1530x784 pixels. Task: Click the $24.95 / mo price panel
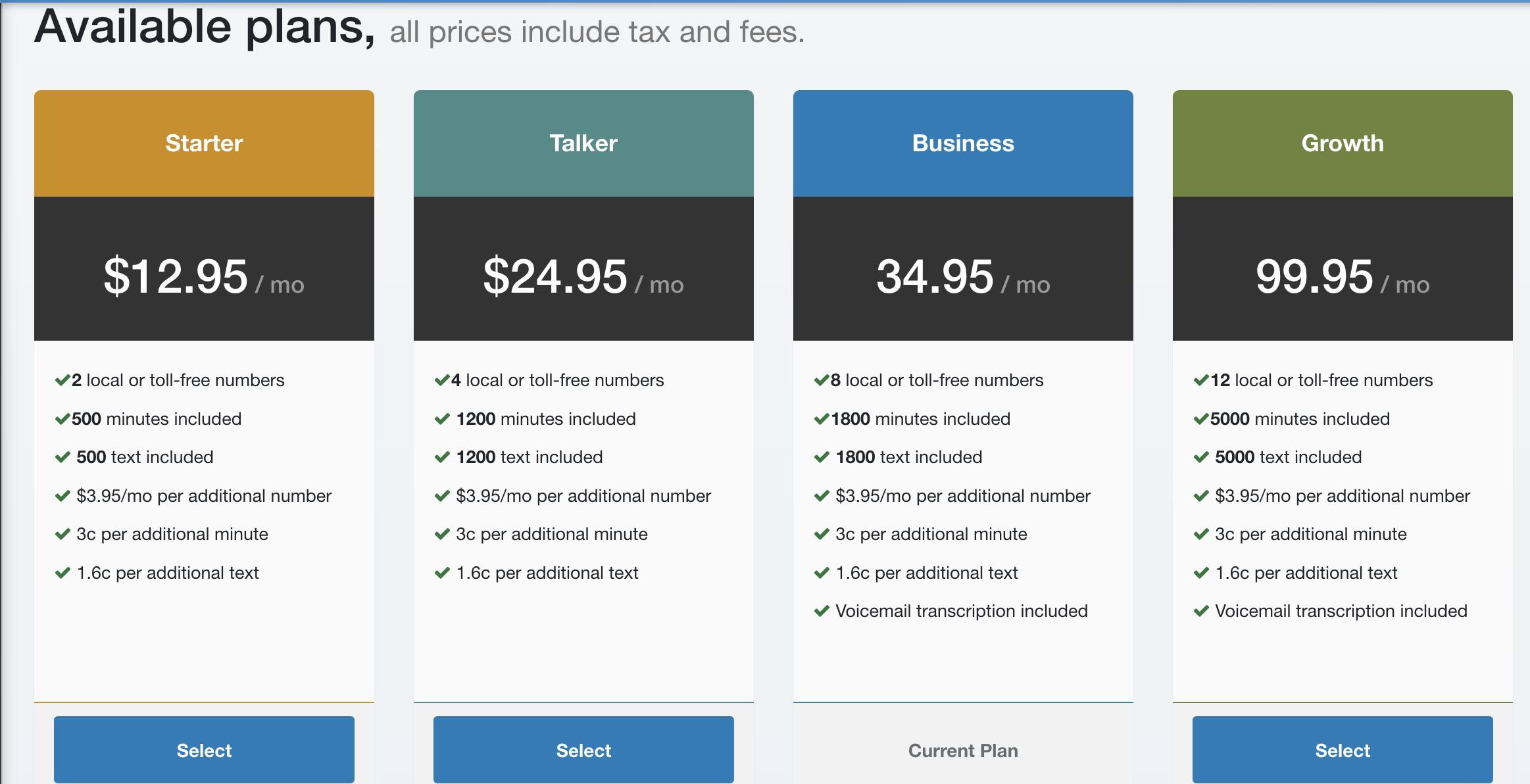pyautogui.click(x=583, y=268)
